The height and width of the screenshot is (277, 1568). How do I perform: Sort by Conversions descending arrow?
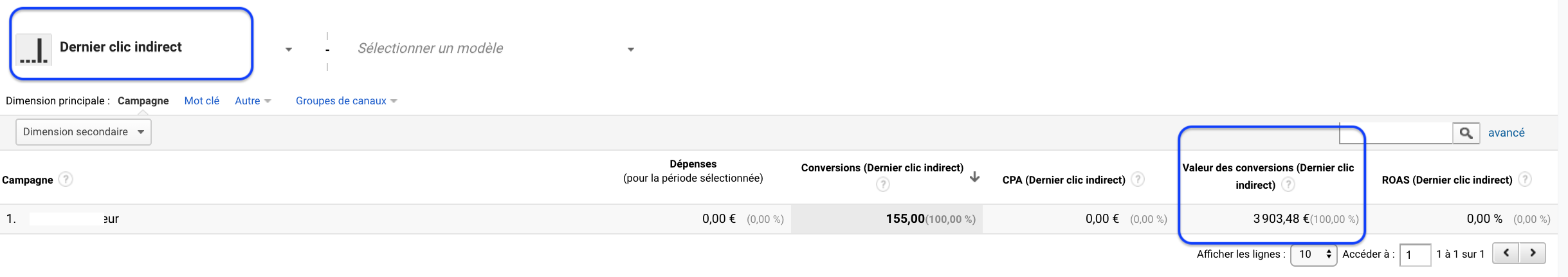(975, 177)
